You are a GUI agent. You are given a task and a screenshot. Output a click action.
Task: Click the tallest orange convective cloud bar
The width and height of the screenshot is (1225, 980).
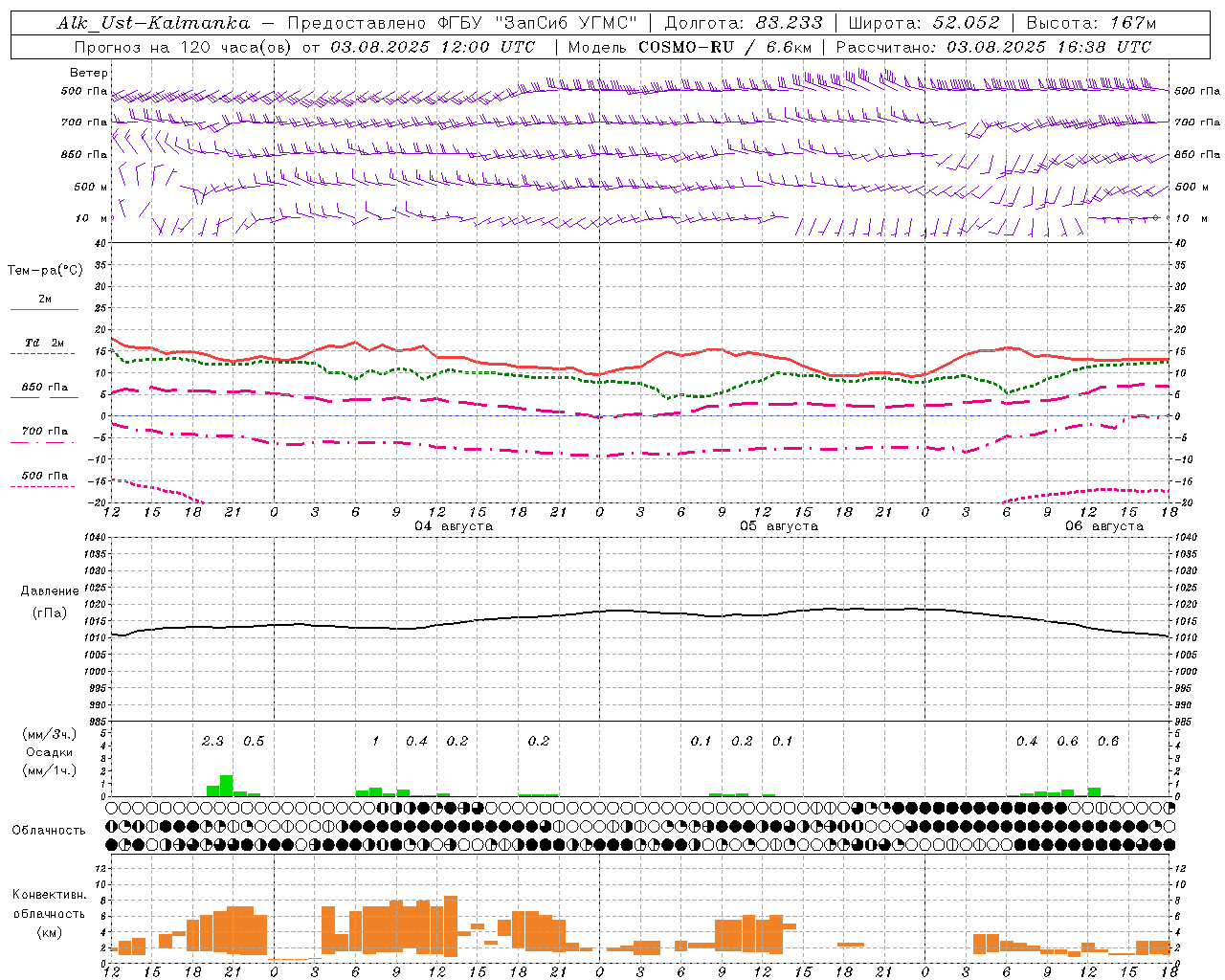[451, 926]
